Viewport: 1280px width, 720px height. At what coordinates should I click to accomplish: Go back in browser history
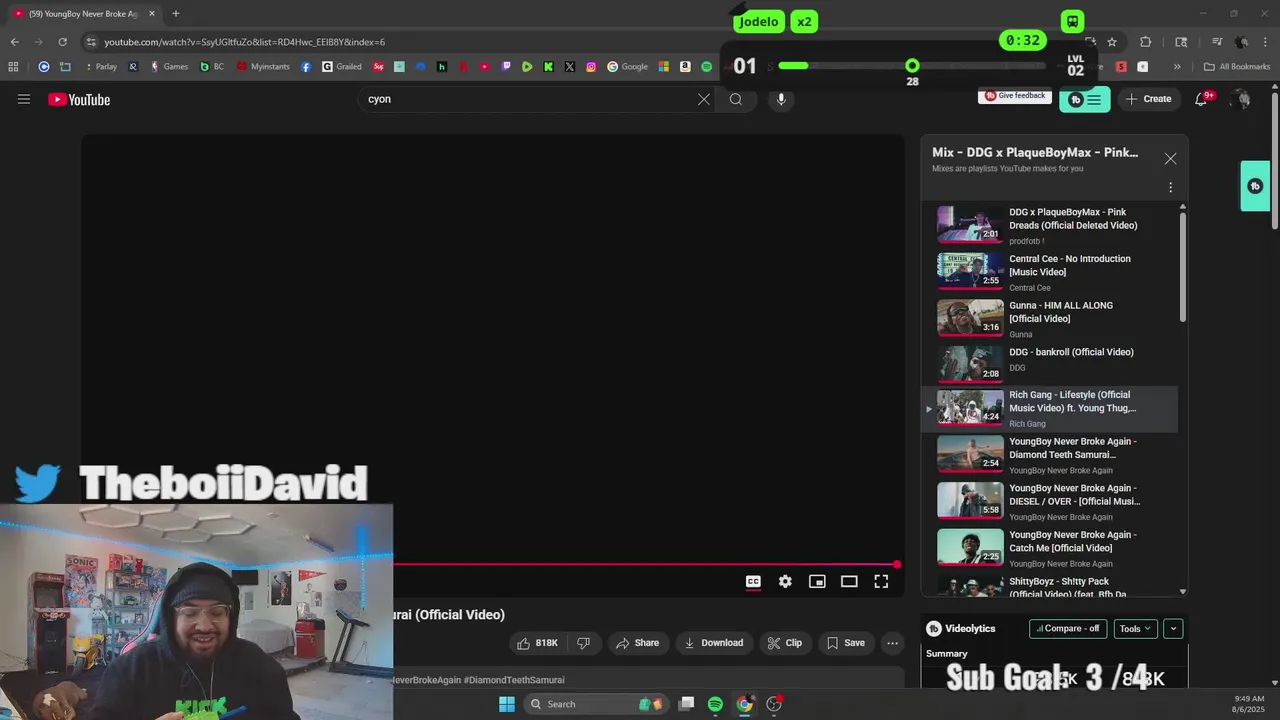(x=14, y=42)
